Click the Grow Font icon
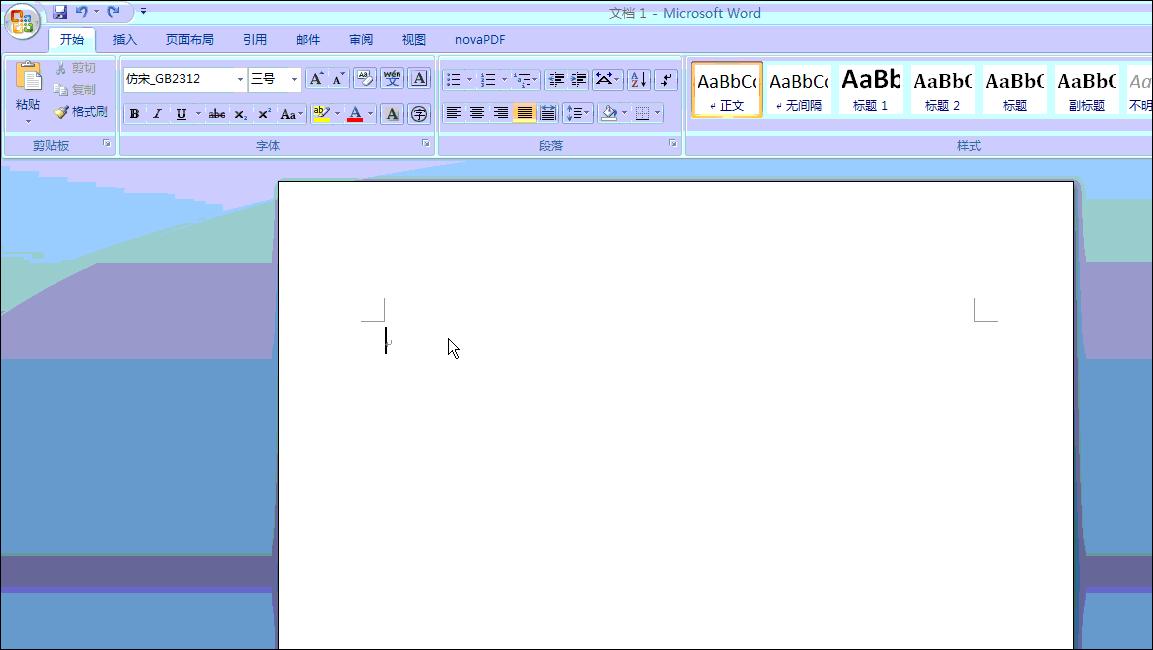The width and height of the screenshot is (1153, 650). click(316, 79)
